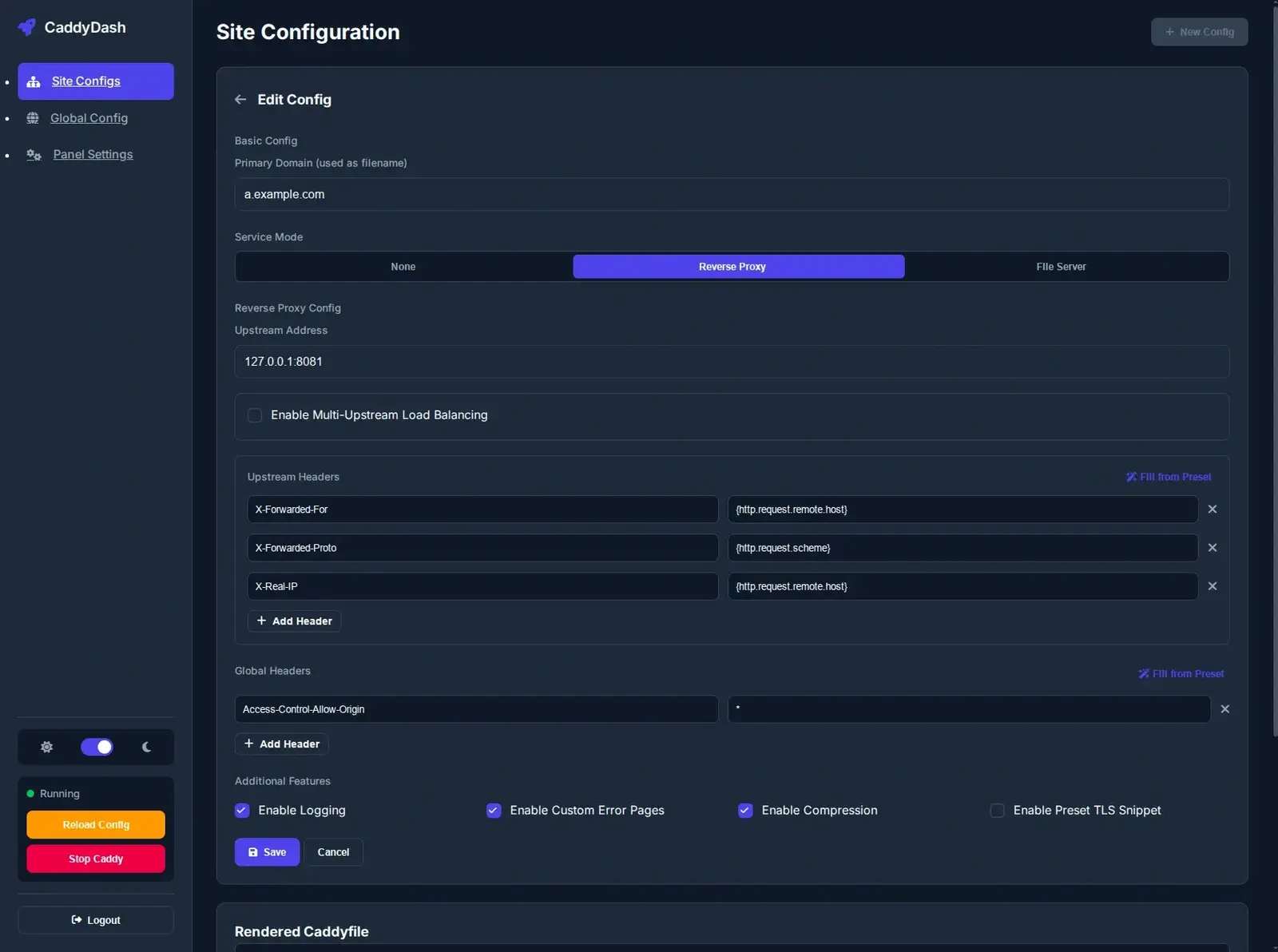Fill Upstream Headers from preset
Viewport: 1278px width, 952px height.
(x=1169, y=477)
